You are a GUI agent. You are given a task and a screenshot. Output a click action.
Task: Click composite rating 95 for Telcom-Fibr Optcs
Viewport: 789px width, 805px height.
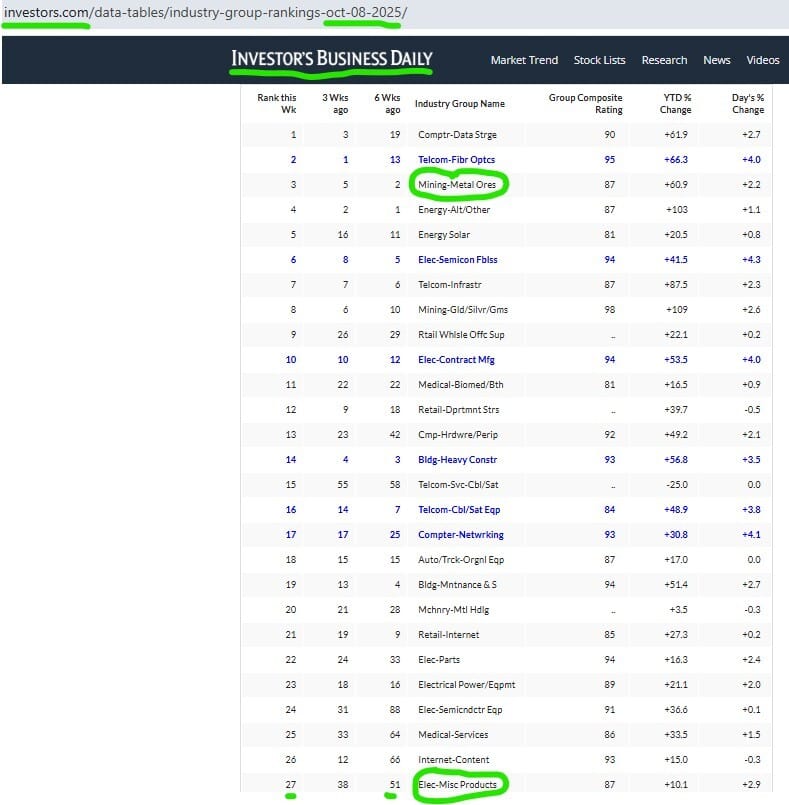pos(609,160)
